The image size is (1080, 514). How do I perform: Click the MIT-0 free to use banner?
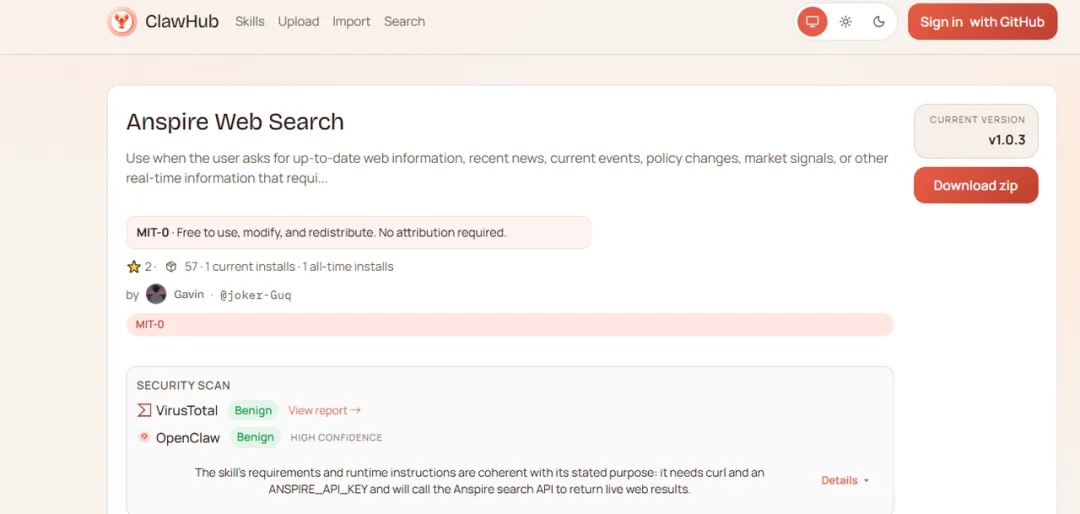pyautogui.click(x=358, y=232)
